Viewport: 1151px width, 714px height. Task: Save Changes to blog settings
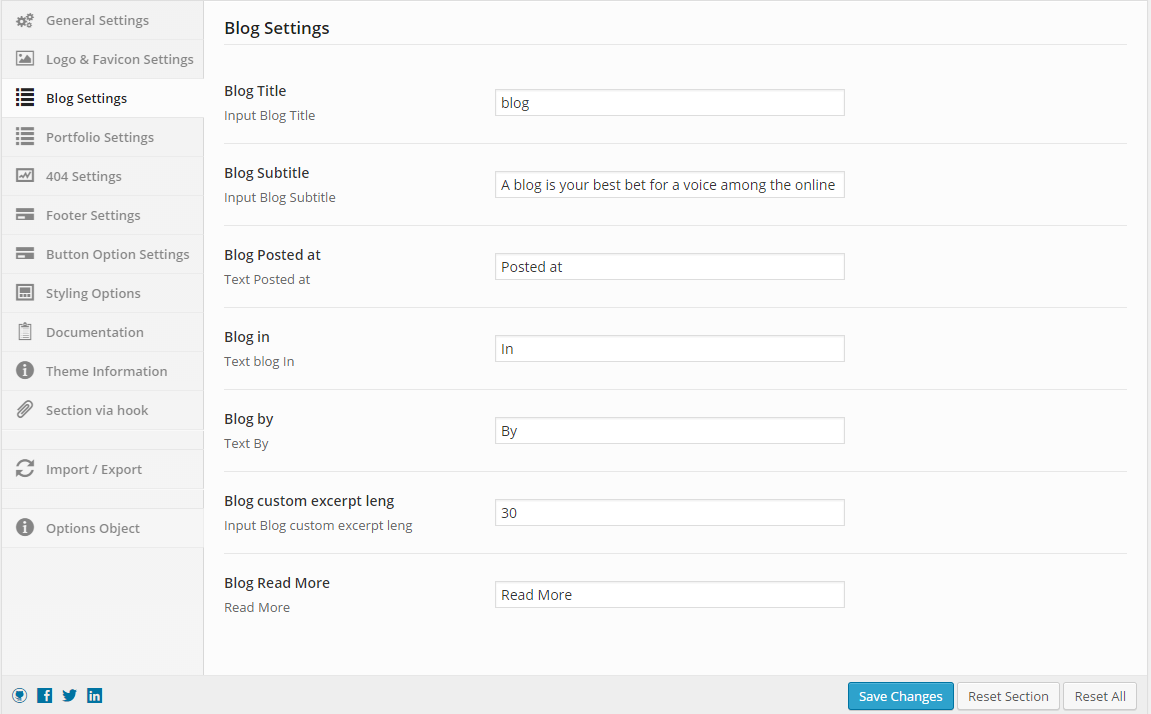[x=901, y=696]
